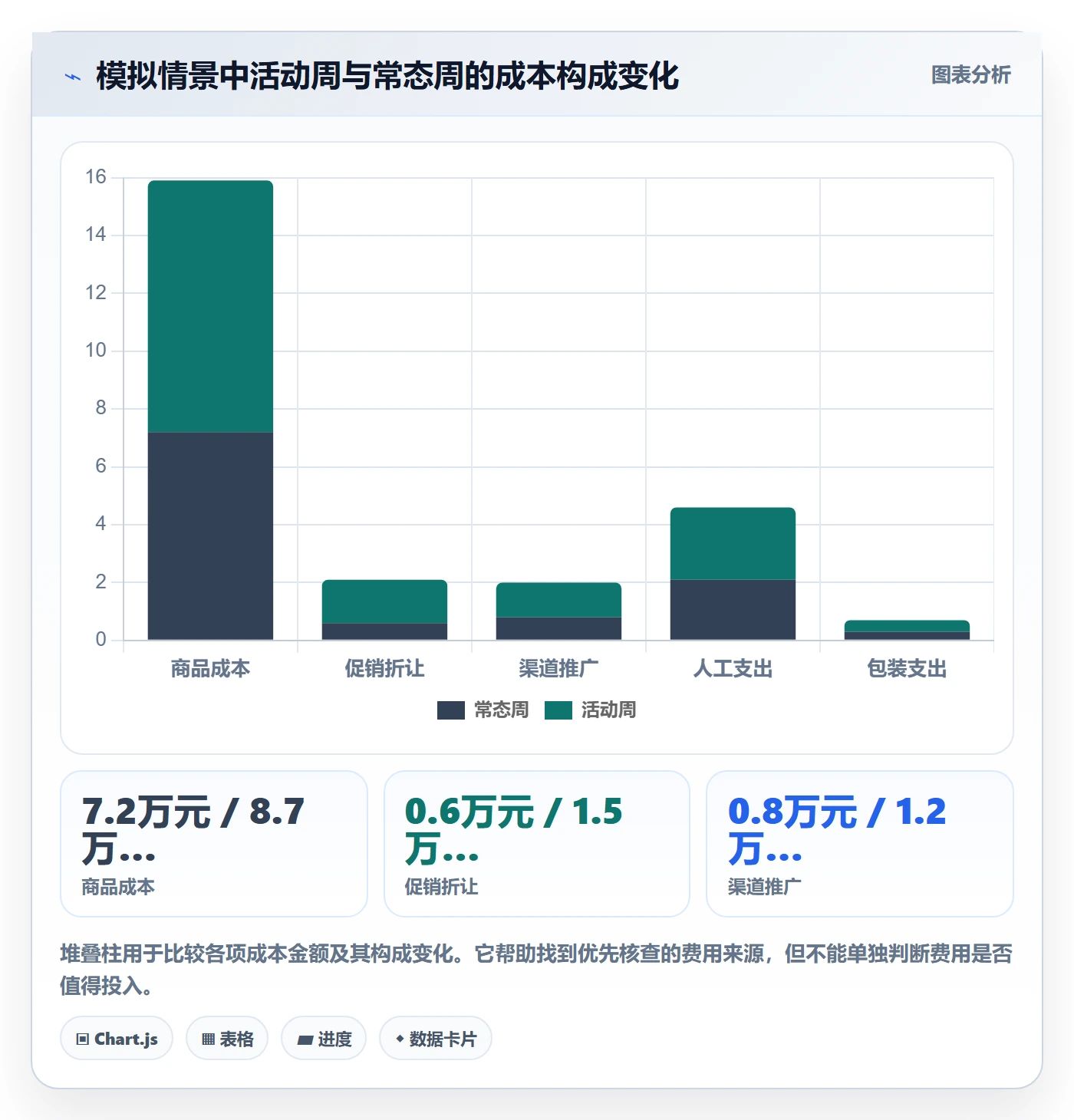Open the 渠道推广 data card
This screenshot has width=1074, height=1120.
[860, 844]
